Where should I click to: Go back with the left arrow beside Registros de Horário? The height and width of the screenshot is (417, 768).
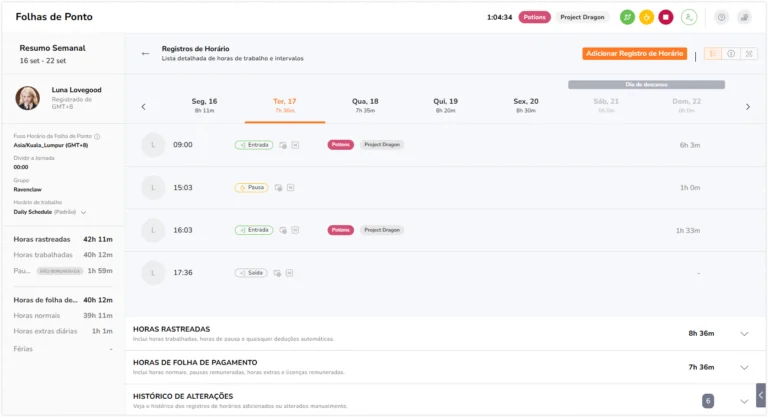[145, 53]
